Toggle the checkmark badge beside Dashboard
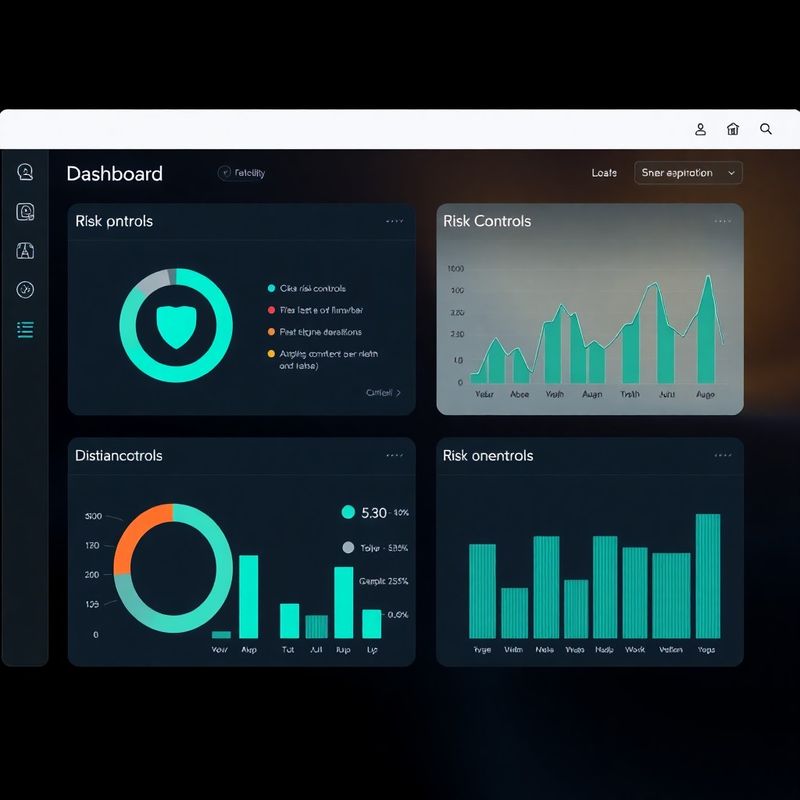800x800 pixels. (x=224, y=173)
